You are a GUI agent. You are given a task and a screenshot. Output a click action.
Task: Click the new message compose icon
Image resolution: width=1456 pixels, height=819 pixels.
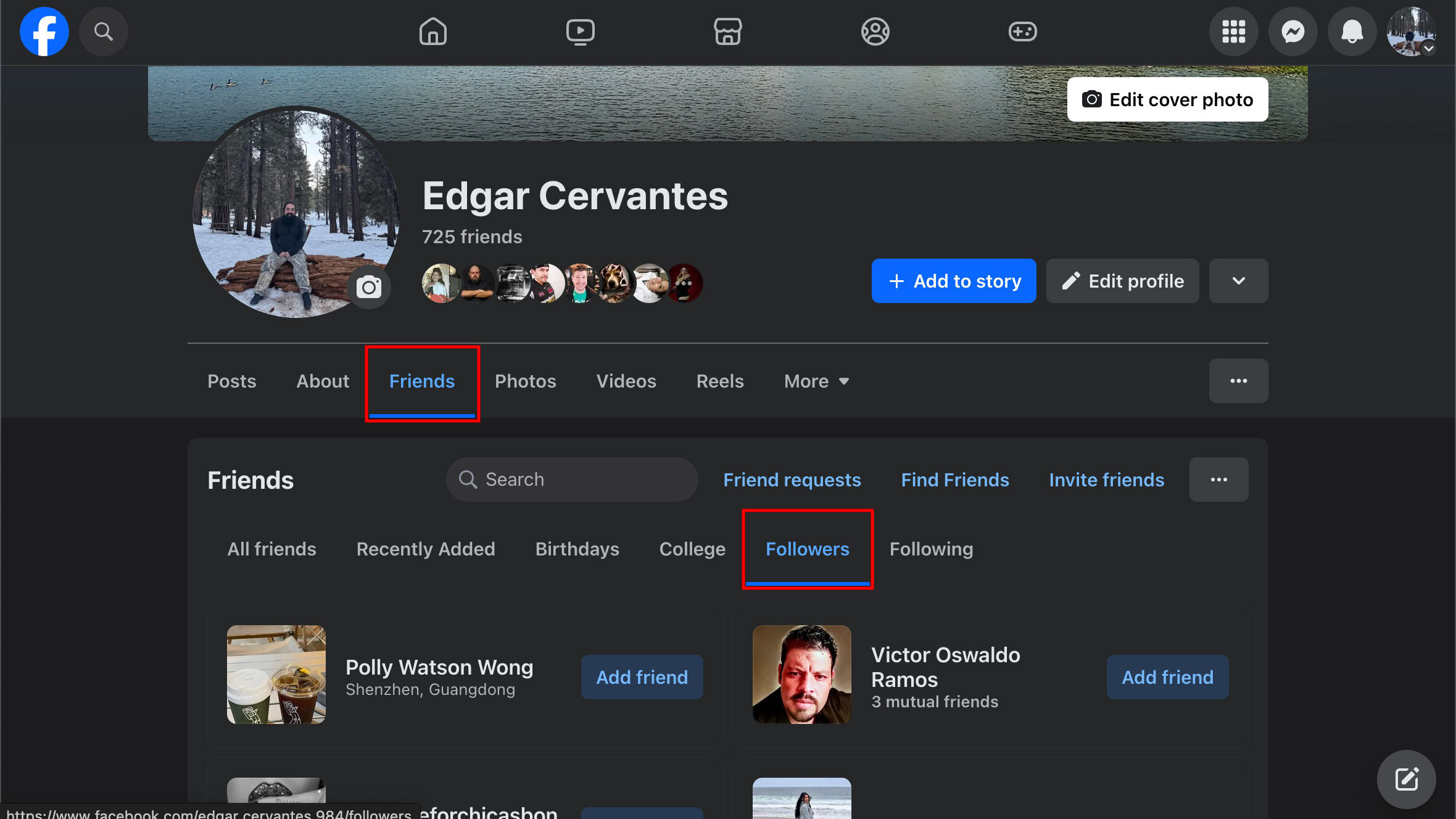[x=1406, y=779]
